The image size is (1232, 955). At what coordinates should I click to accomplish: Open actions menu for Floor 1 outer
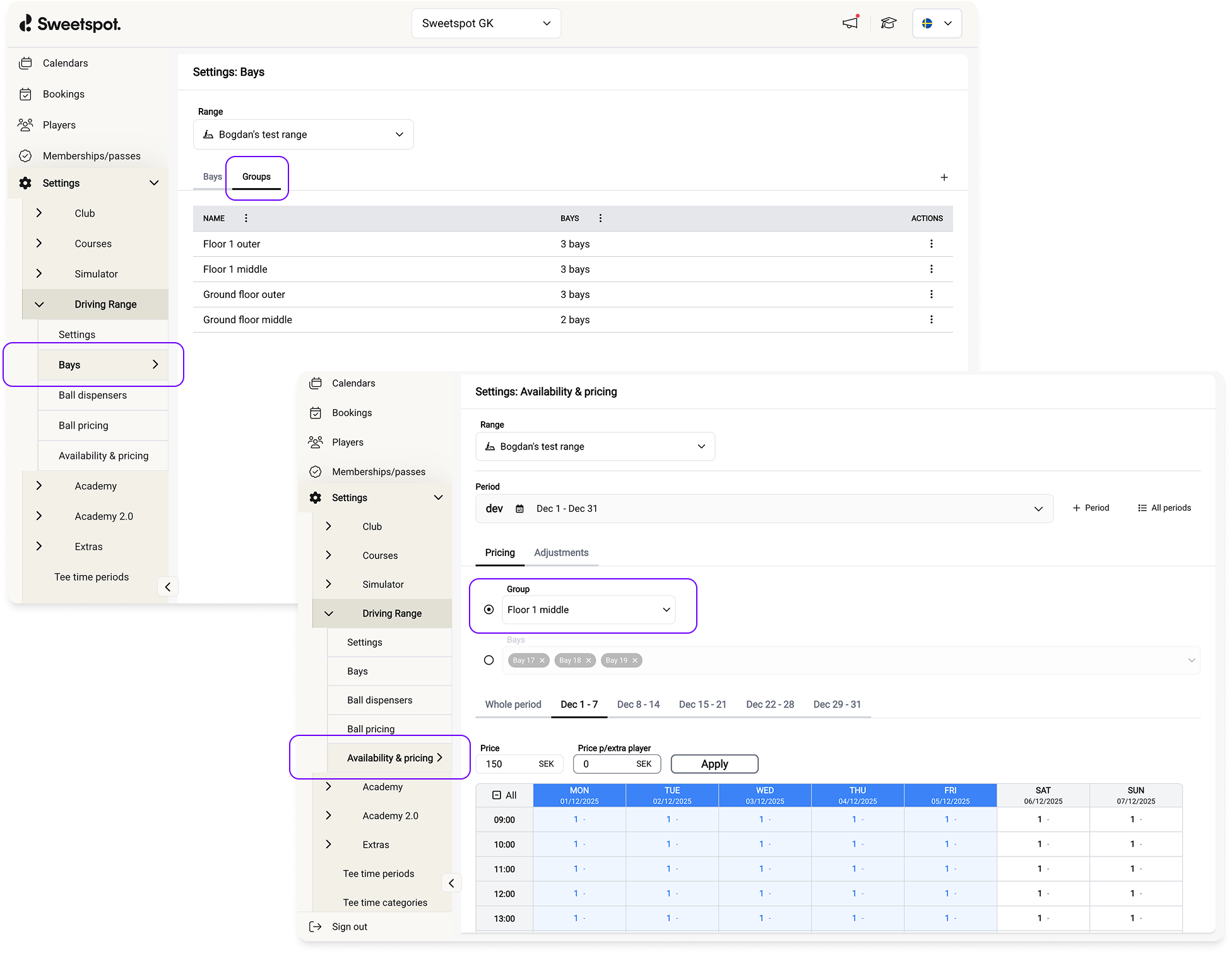point(931,244)
